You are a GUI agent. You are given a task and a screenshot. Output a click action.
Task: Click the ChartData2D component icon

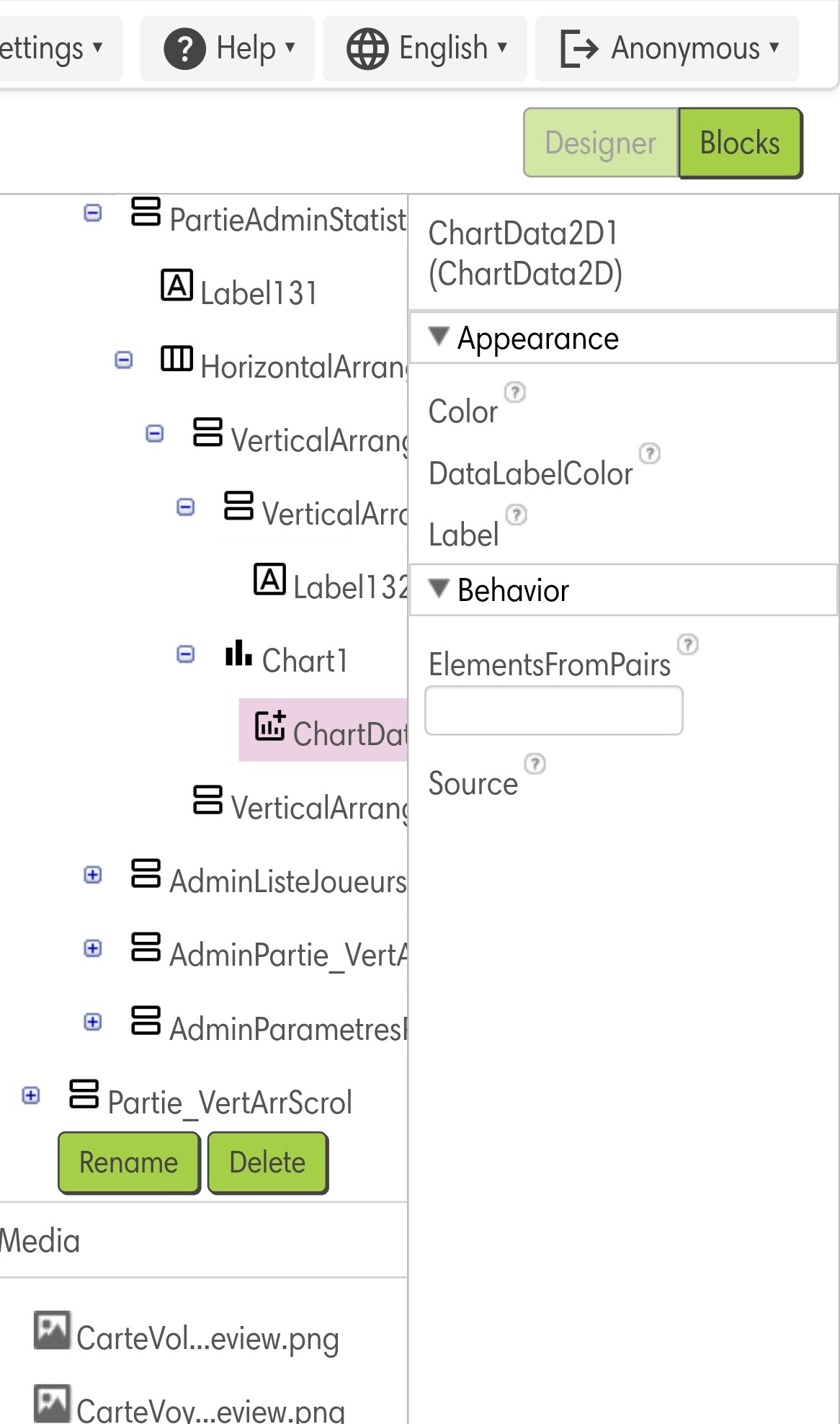click(x=270, y=726)
